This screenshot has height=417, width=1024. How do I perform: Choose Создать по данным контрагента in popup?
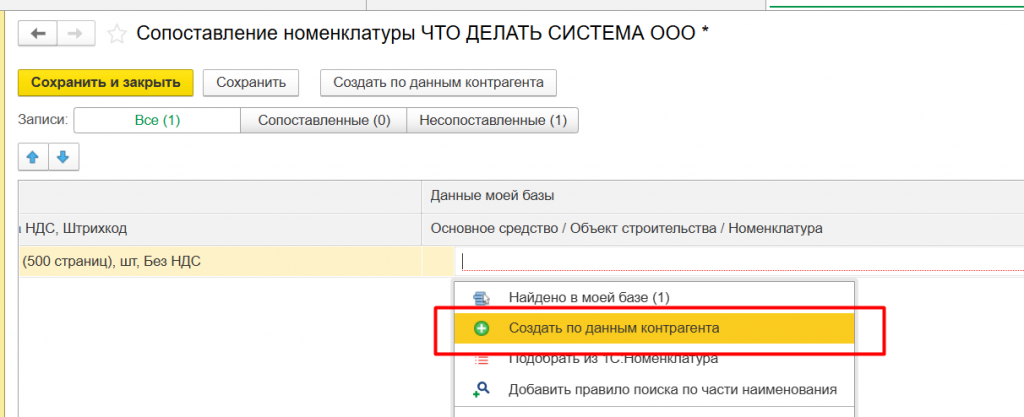pos(654,329)
